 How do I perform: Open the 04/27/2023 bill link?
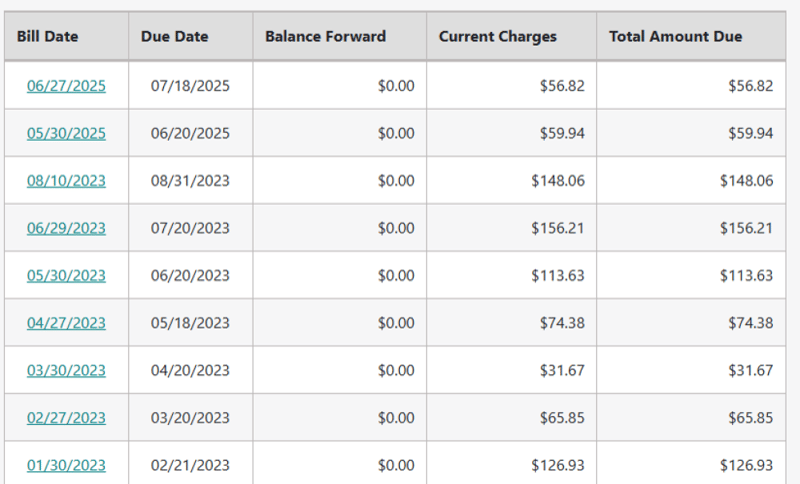pos(66,323)
